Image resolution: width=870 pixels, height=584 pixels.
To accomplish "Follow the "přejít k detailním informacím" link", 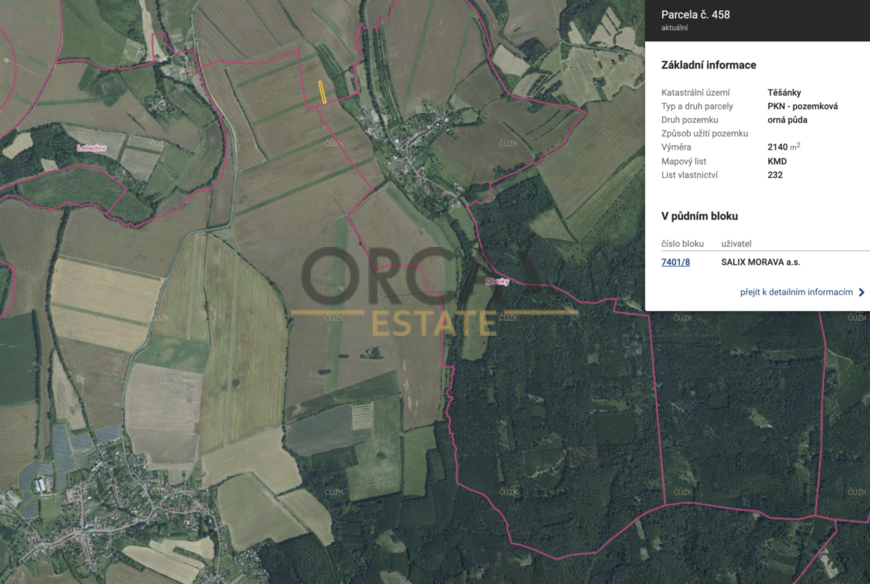I will (x=796, y=292).
